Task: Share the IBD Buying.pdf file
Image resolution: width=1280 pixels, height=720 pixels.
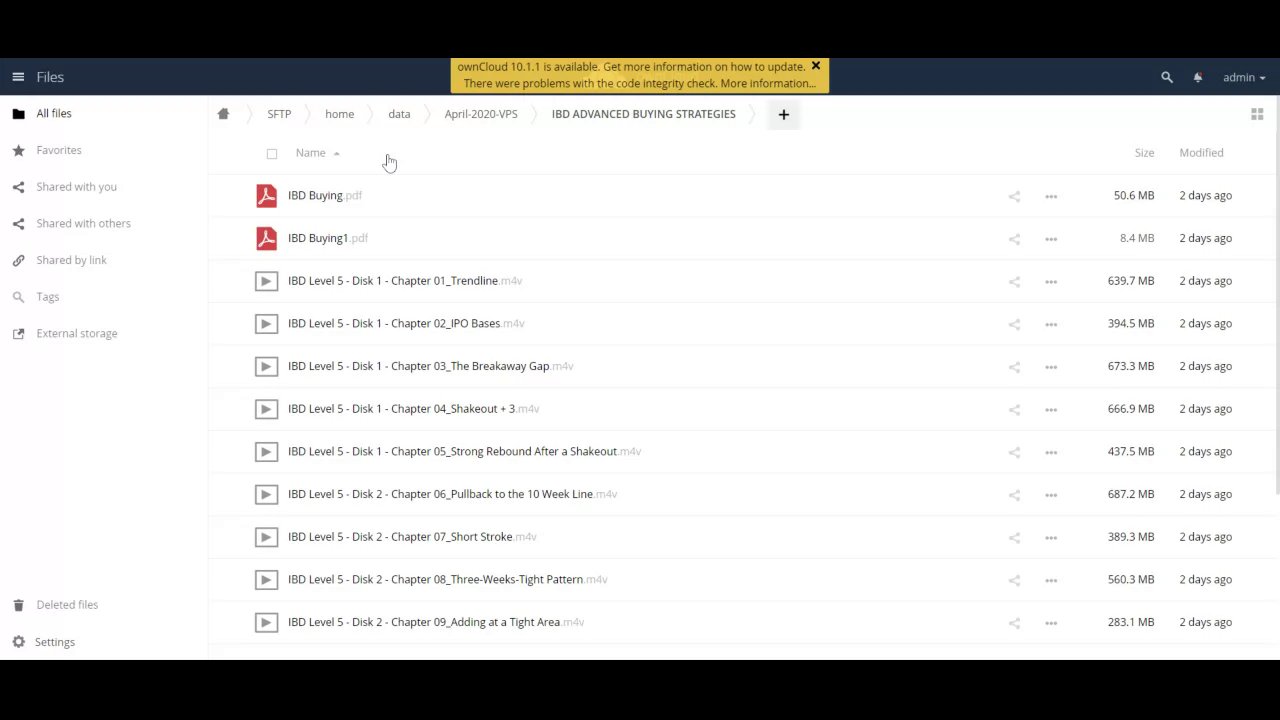Action: click(x=1014, y=196)
